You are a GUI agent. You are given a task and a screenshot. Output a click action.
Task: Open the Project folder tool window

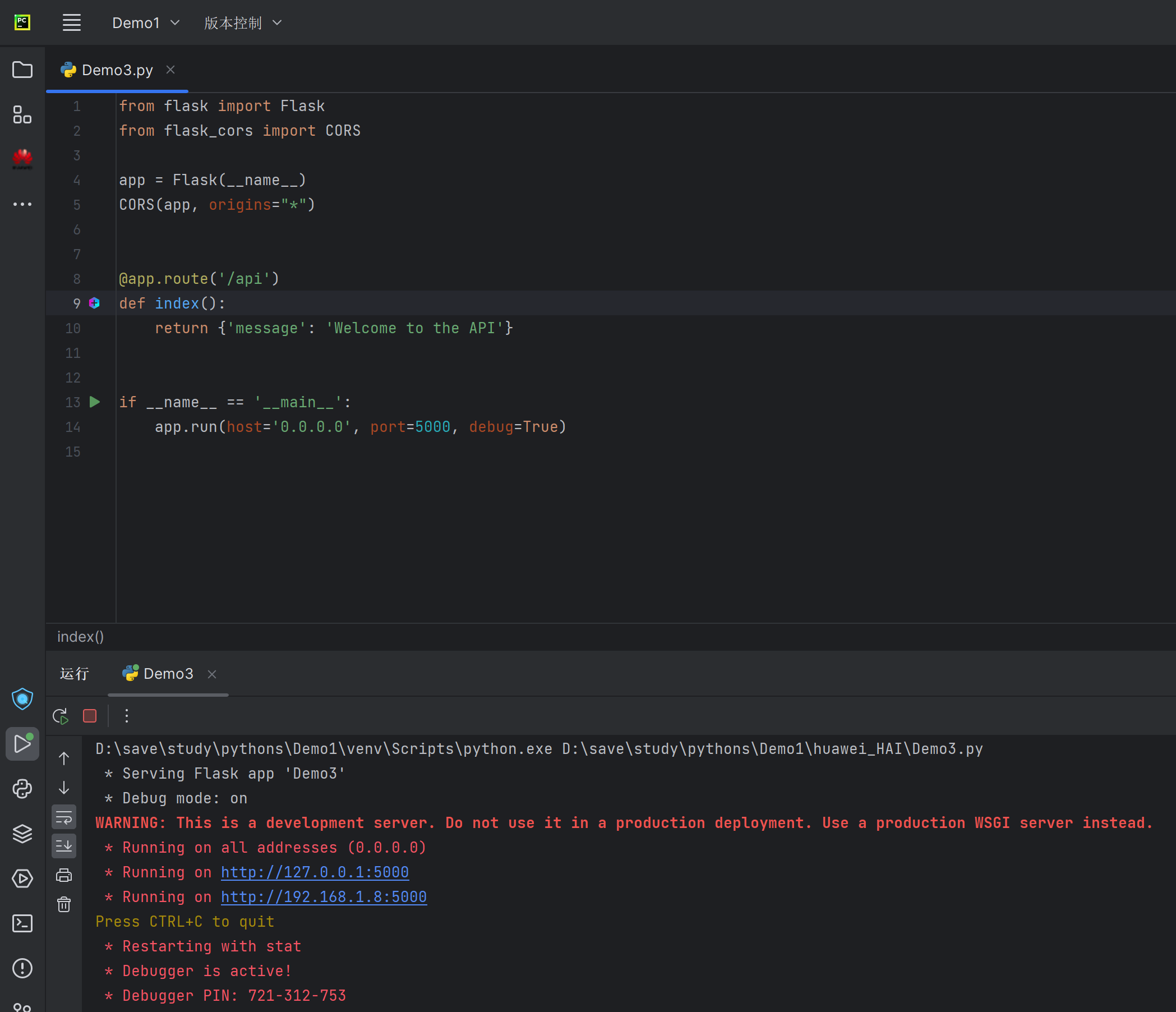[22, 70]
